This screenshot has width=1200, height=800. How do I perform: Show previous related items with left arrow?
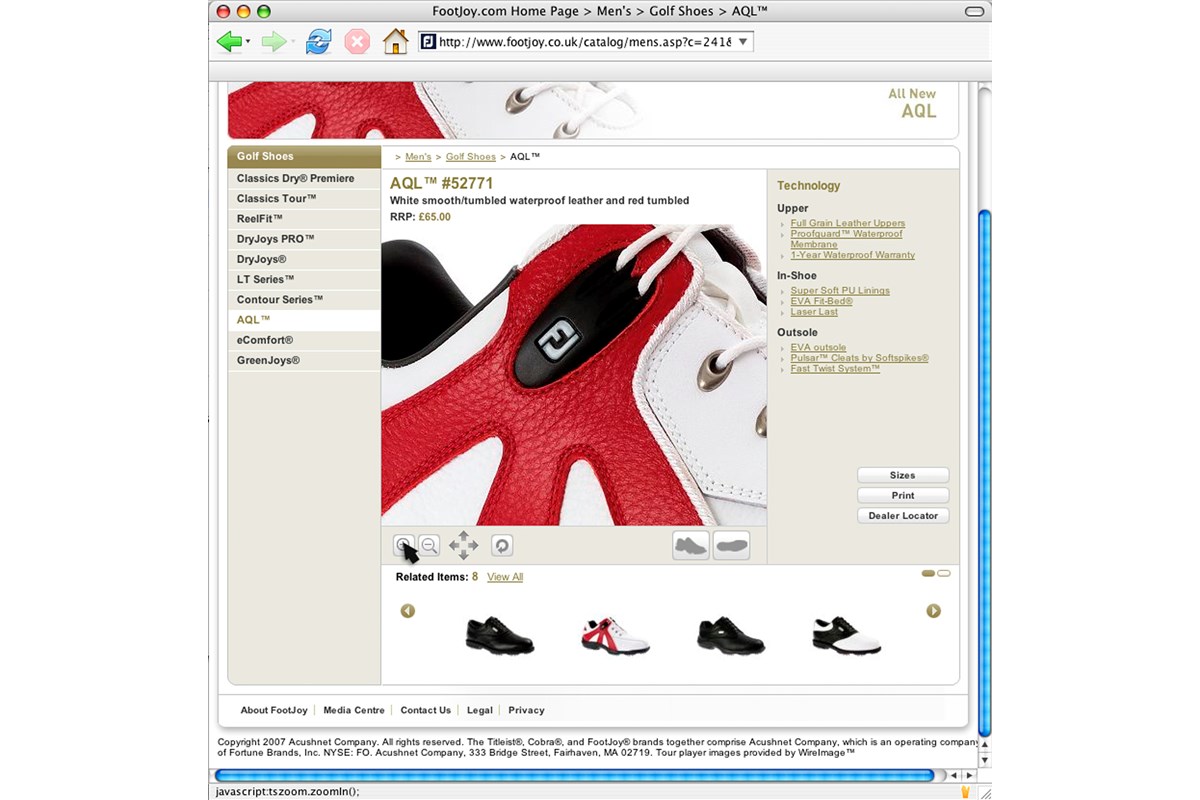(408, 611)
